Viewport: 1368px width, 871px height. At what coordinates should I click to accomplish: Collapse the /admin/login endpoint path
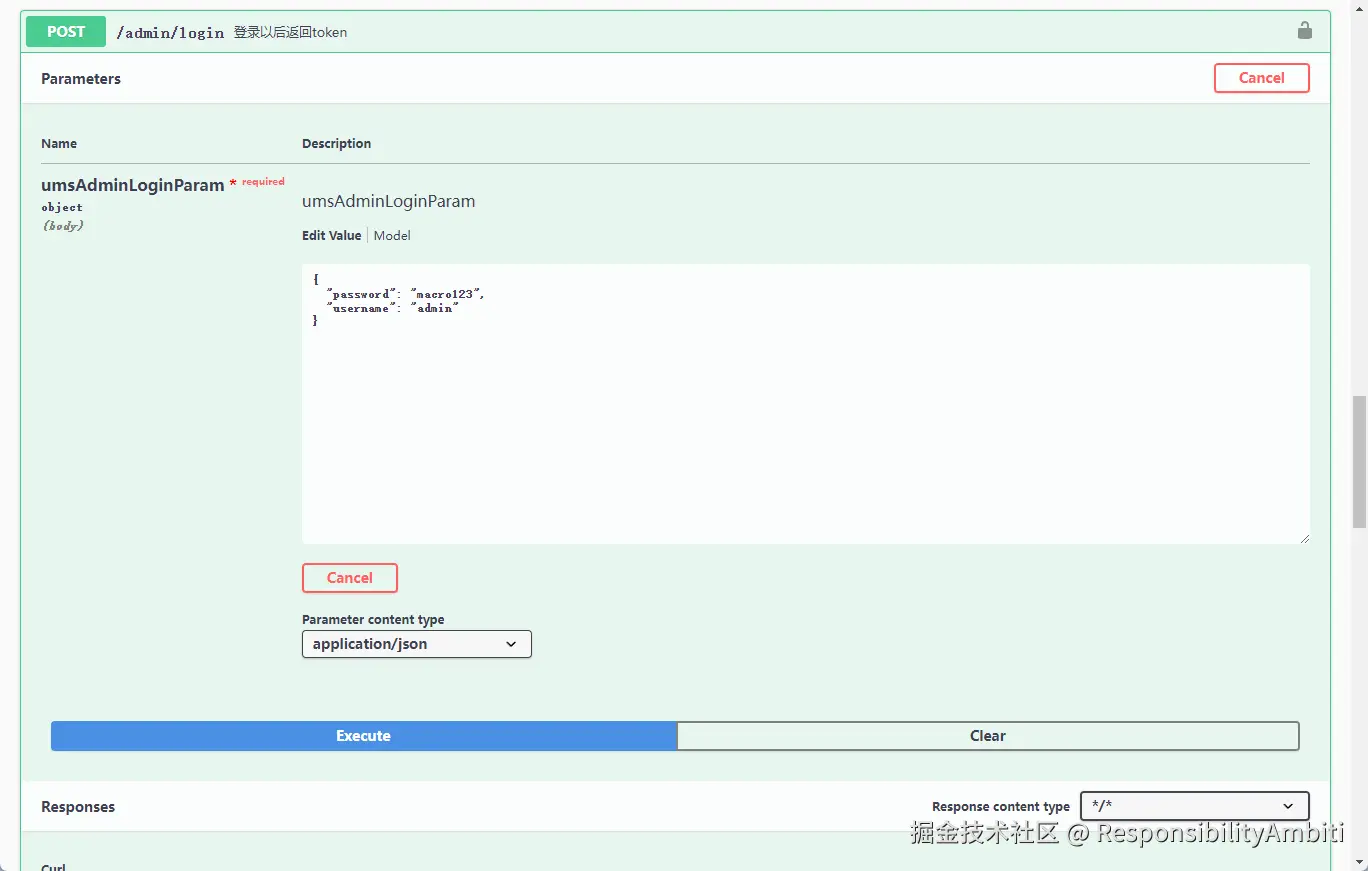point(170,32)
